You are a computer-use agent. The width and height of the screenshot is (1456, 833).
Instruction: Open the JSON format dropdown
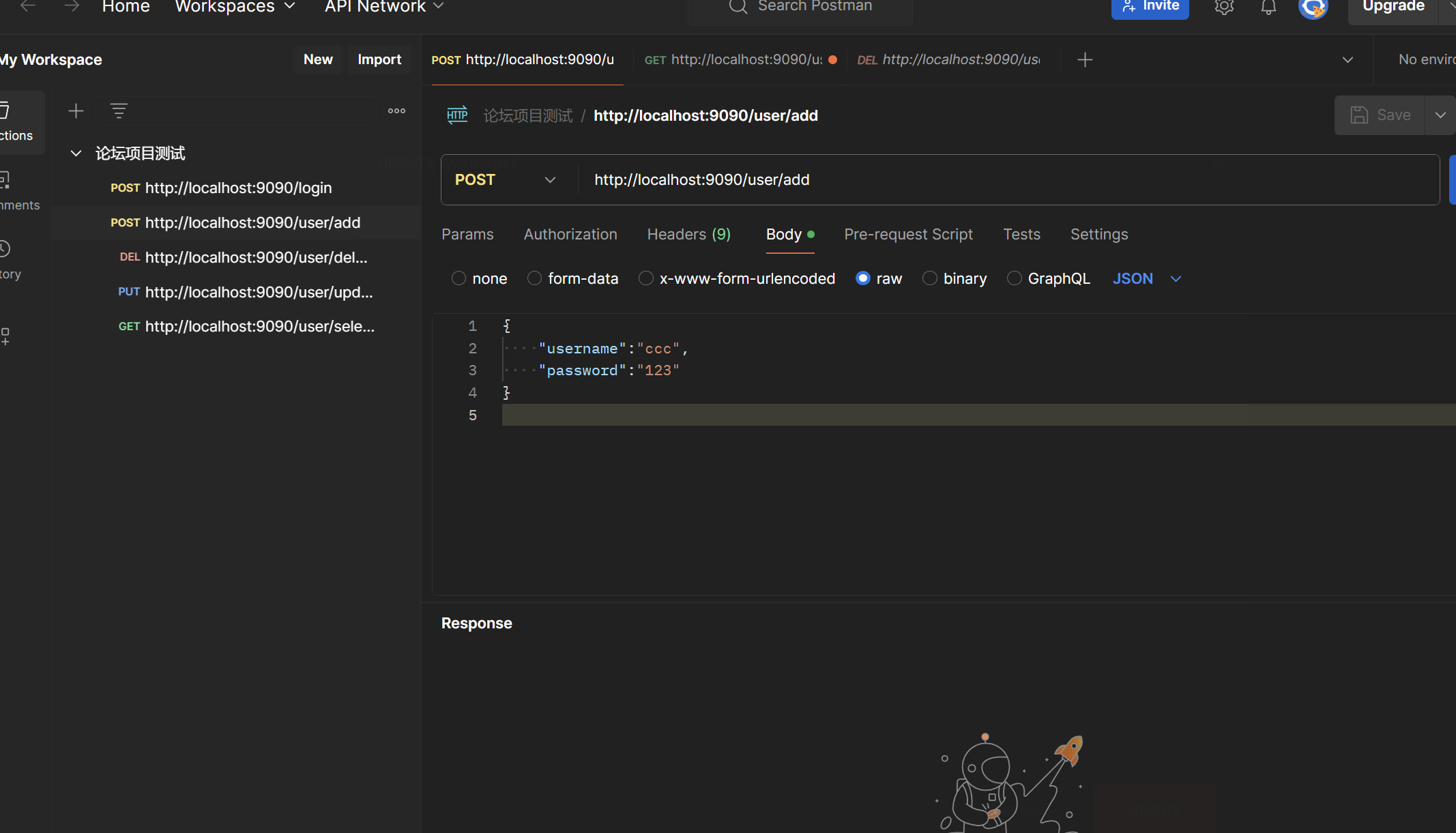(1147, 278)
